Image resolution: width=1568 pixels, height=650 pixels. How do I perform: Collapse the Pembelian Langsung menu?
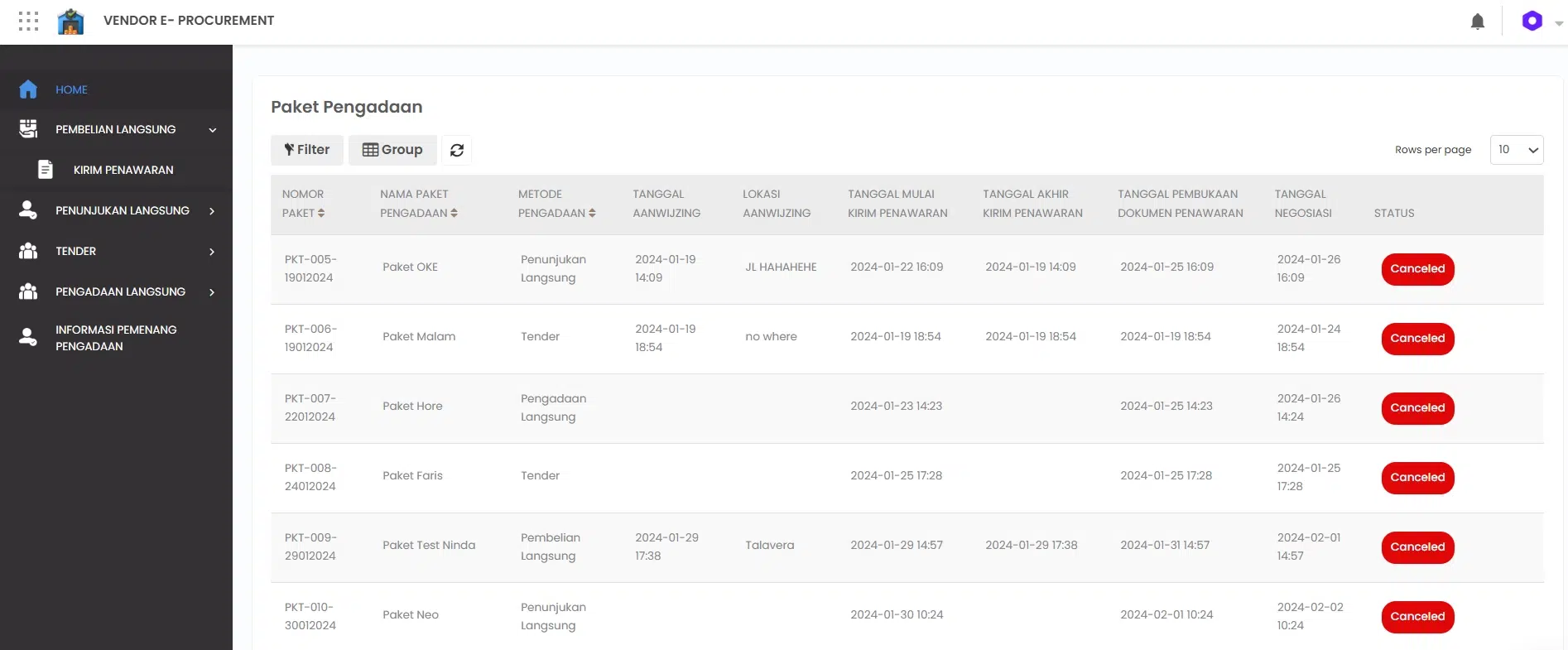tap(213, 130)
